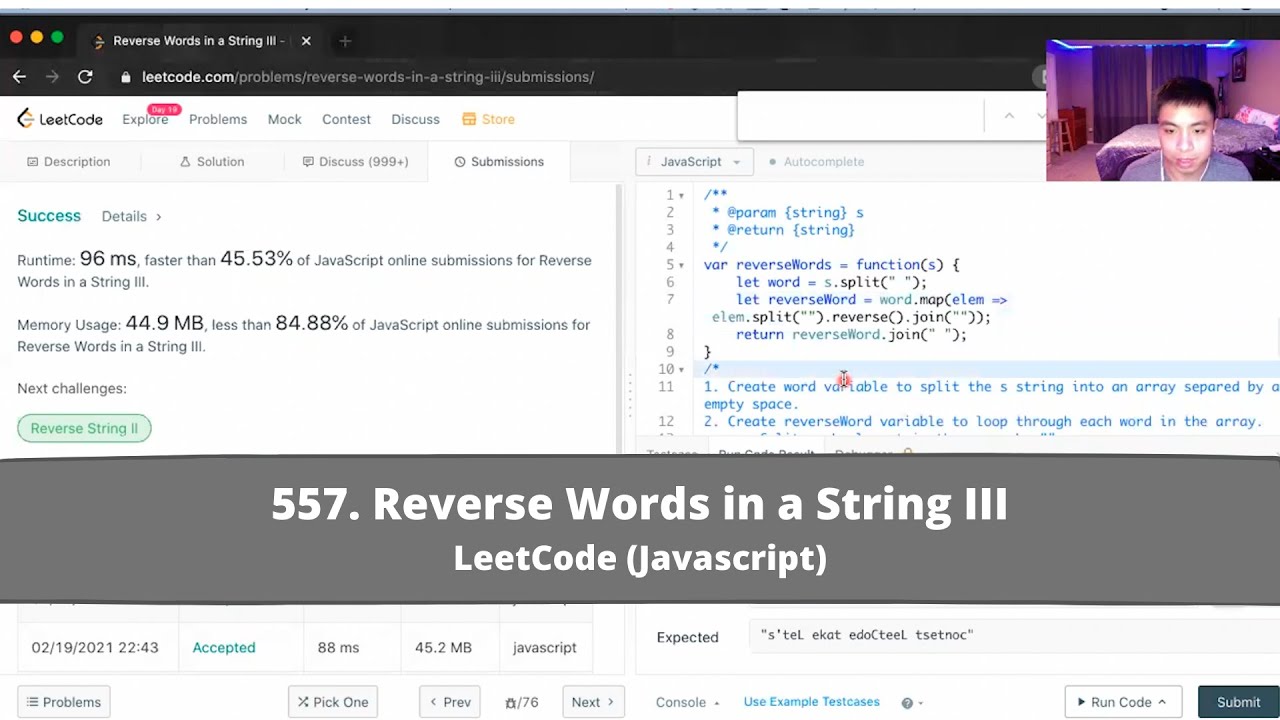Image resolution: width=1280 pixels, height=720 pixels.
Task: Click the return statement on line 8
Action: [x=851, y=334]
